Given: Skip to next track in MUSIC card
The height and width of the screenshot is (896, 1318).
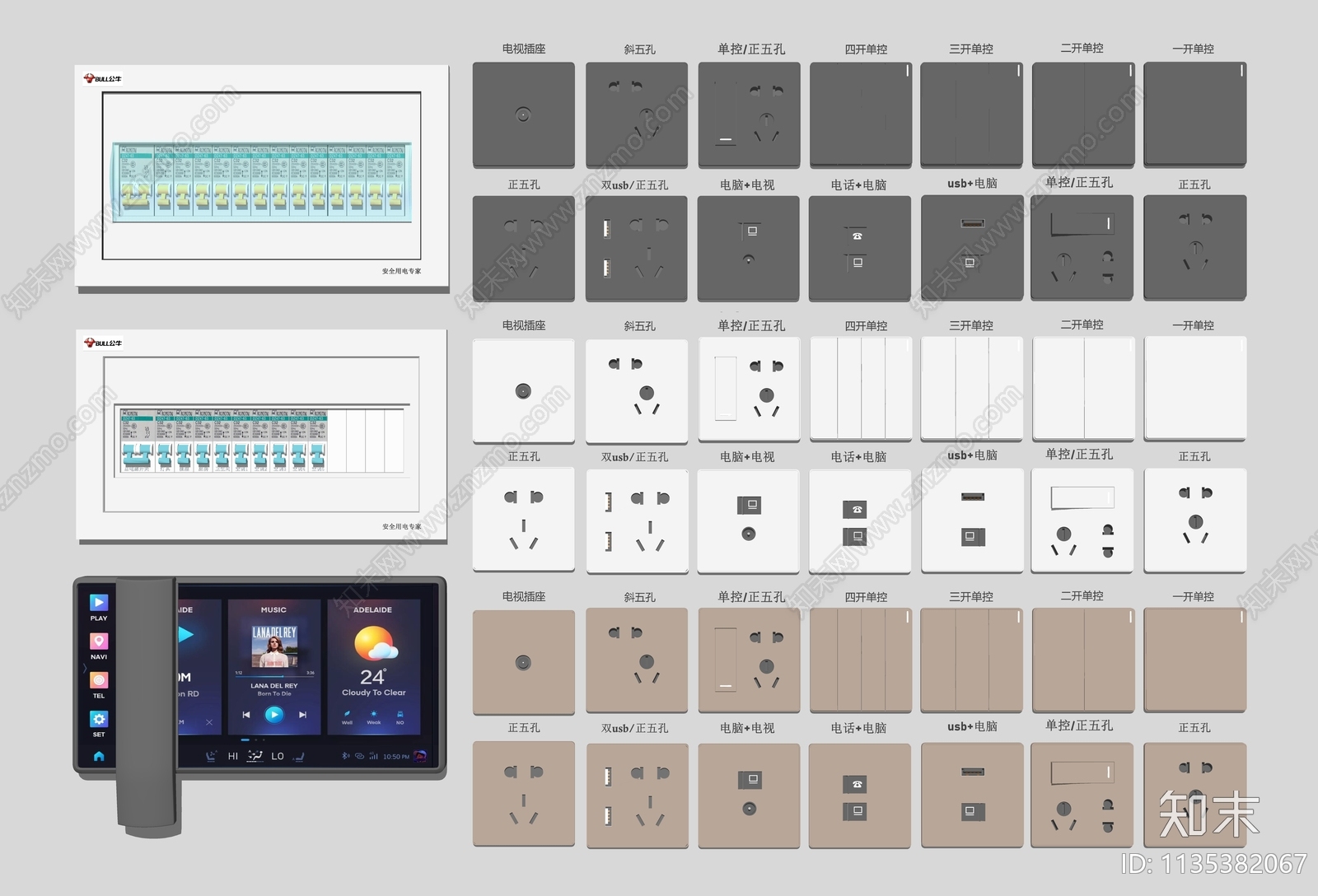Looking at the screenshot, I should pyautogui.click(x=302, y=715).
